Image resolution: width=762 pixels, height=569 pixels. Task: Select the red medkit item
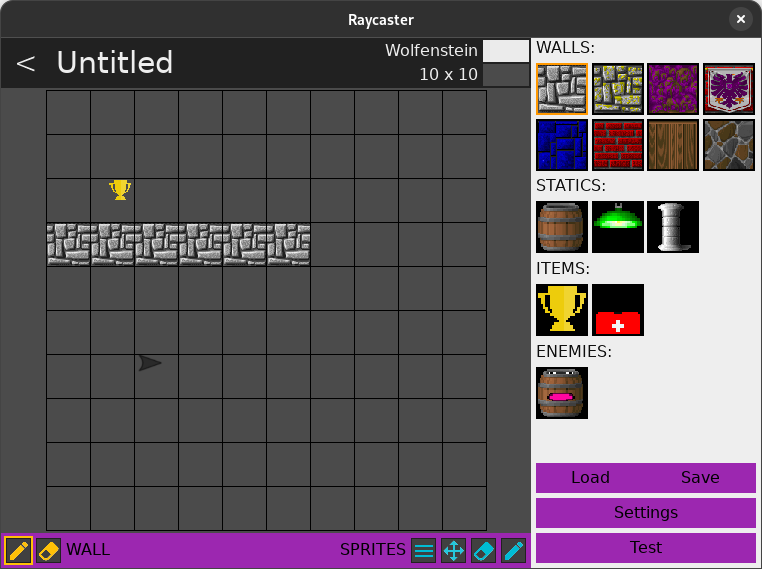coord(617,310)
